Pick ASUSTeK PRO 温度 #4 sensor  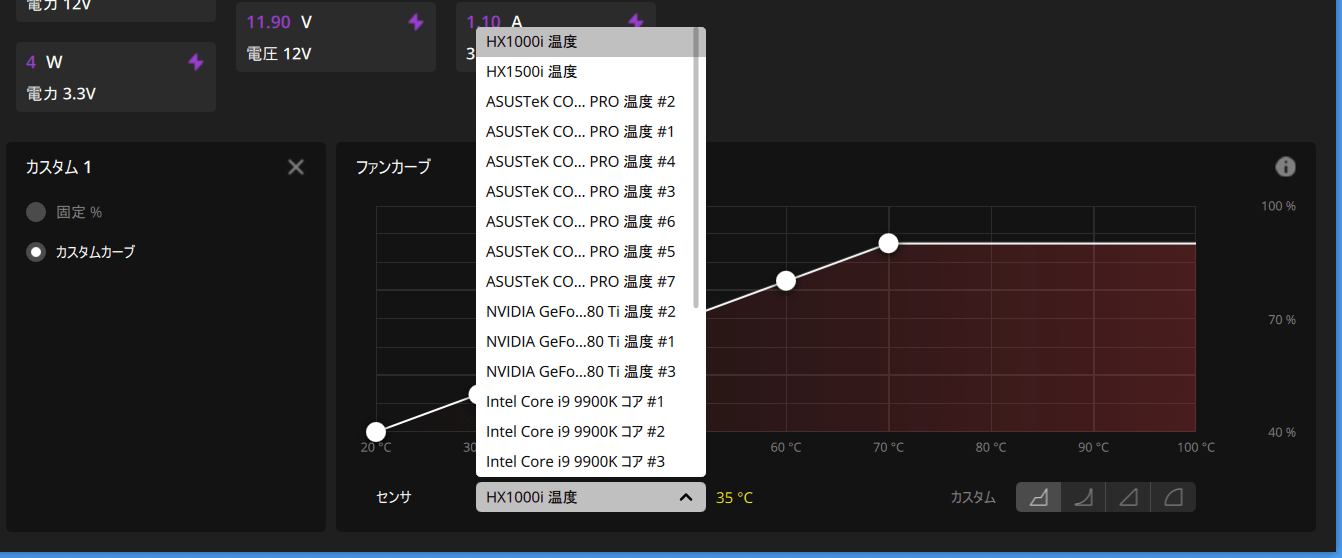(587, 162)
